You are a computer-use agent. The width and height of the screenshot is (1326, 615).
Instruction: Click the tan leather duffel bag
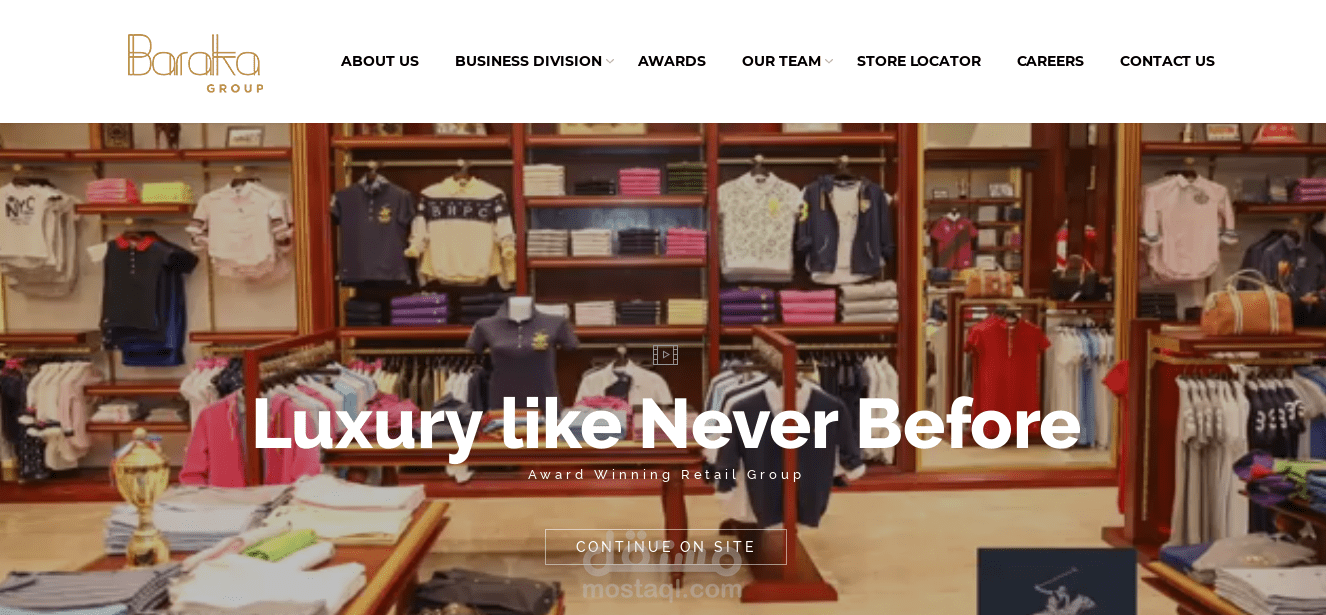[1246, 304]
